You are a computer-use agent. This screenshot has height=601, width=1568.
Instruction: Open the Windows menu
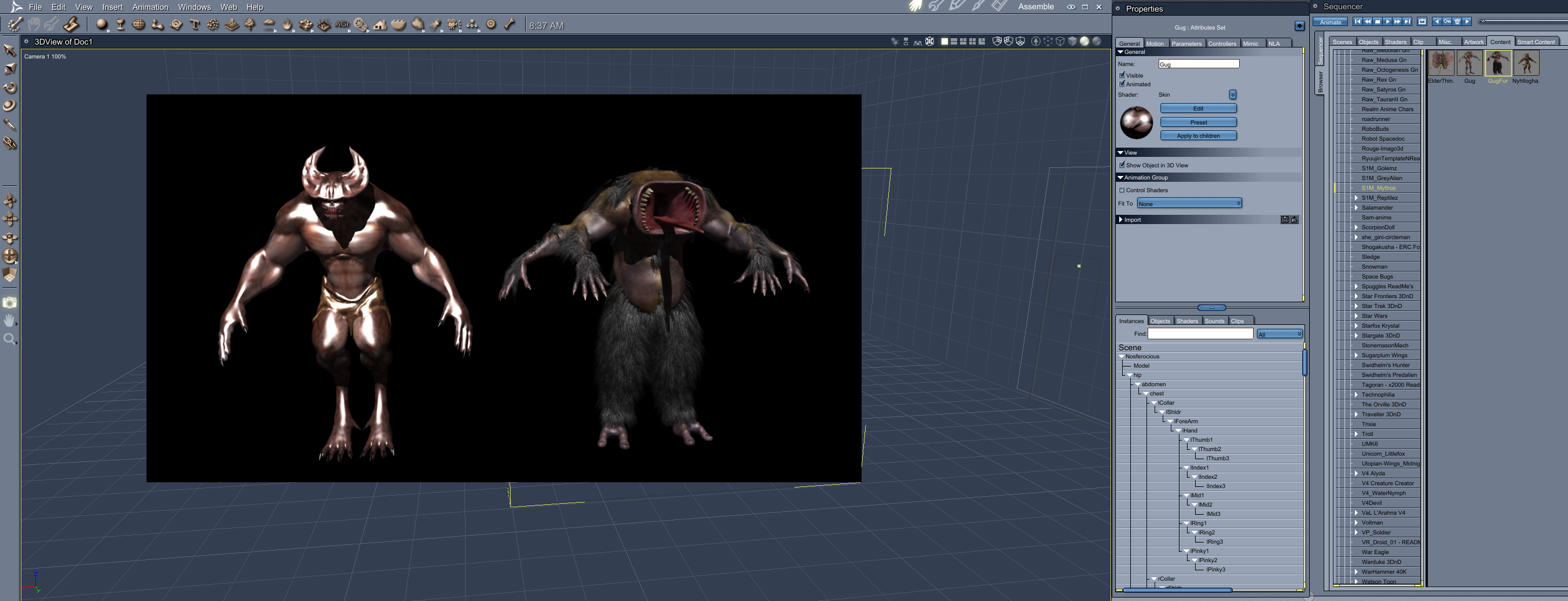coord(194,8)
